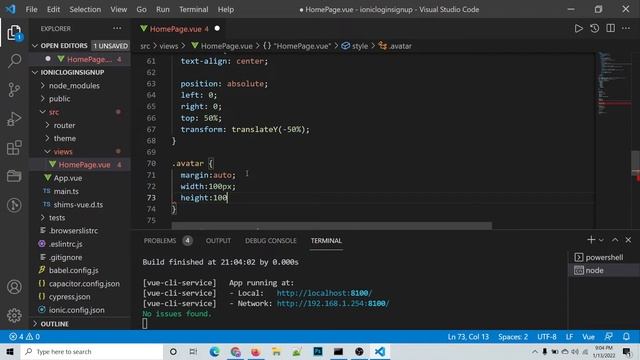640x360 pixels.
Task: Open main.ts file
Action: [x=80, y=191]
